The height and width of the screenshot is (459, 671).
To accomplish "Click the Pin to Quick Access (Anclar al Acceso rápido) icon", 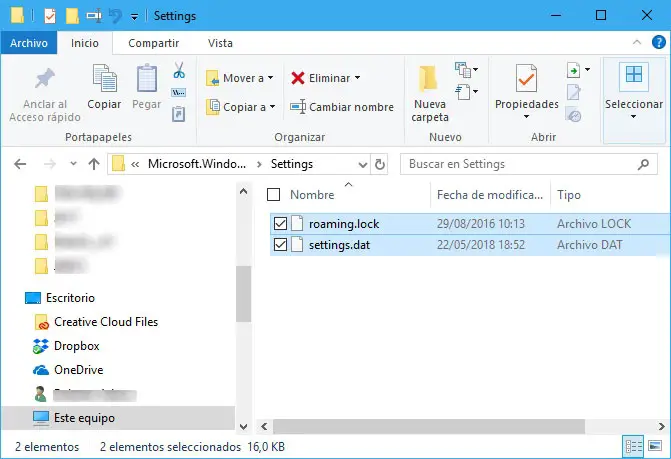I will click(45, 78).
